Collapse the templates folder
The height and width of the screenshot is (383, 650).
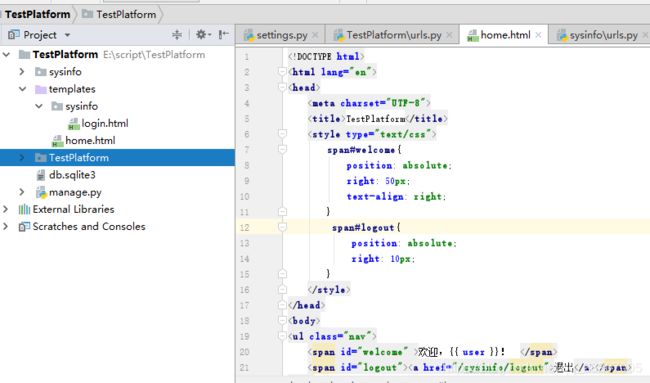tap(22, 89)
